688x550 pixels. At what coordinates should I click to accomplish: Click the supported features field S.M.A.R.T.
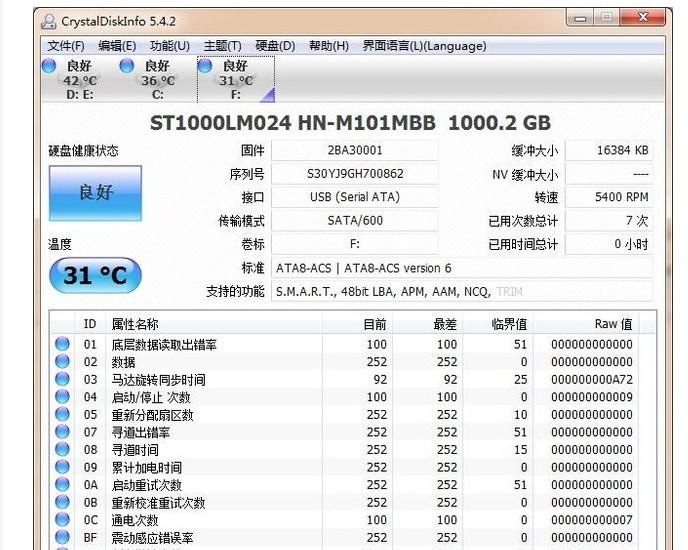coord(462,291)
